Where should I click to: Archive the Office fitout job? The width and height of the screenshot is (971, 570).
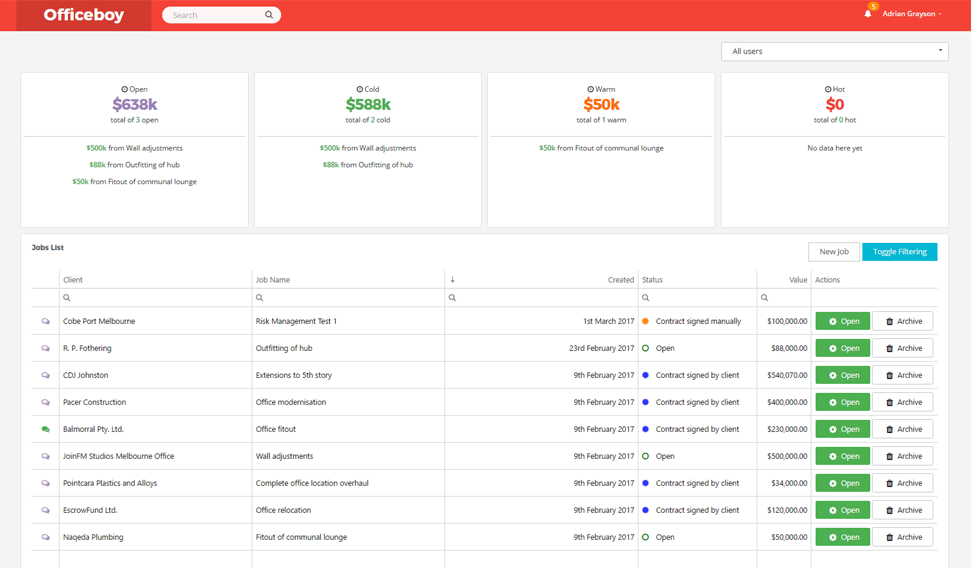(902, 429)
